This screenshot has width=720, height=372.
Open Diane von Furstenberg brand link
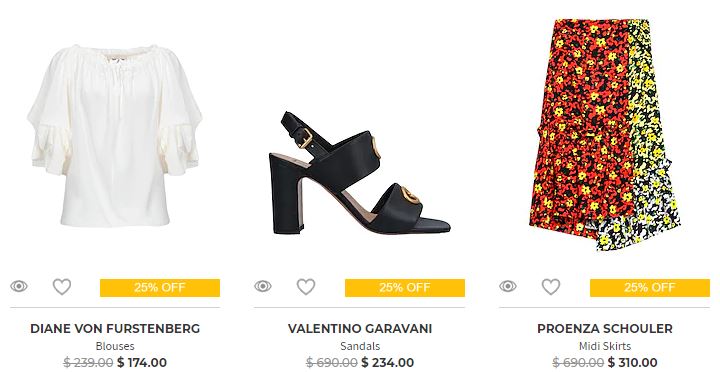(115, 329)
